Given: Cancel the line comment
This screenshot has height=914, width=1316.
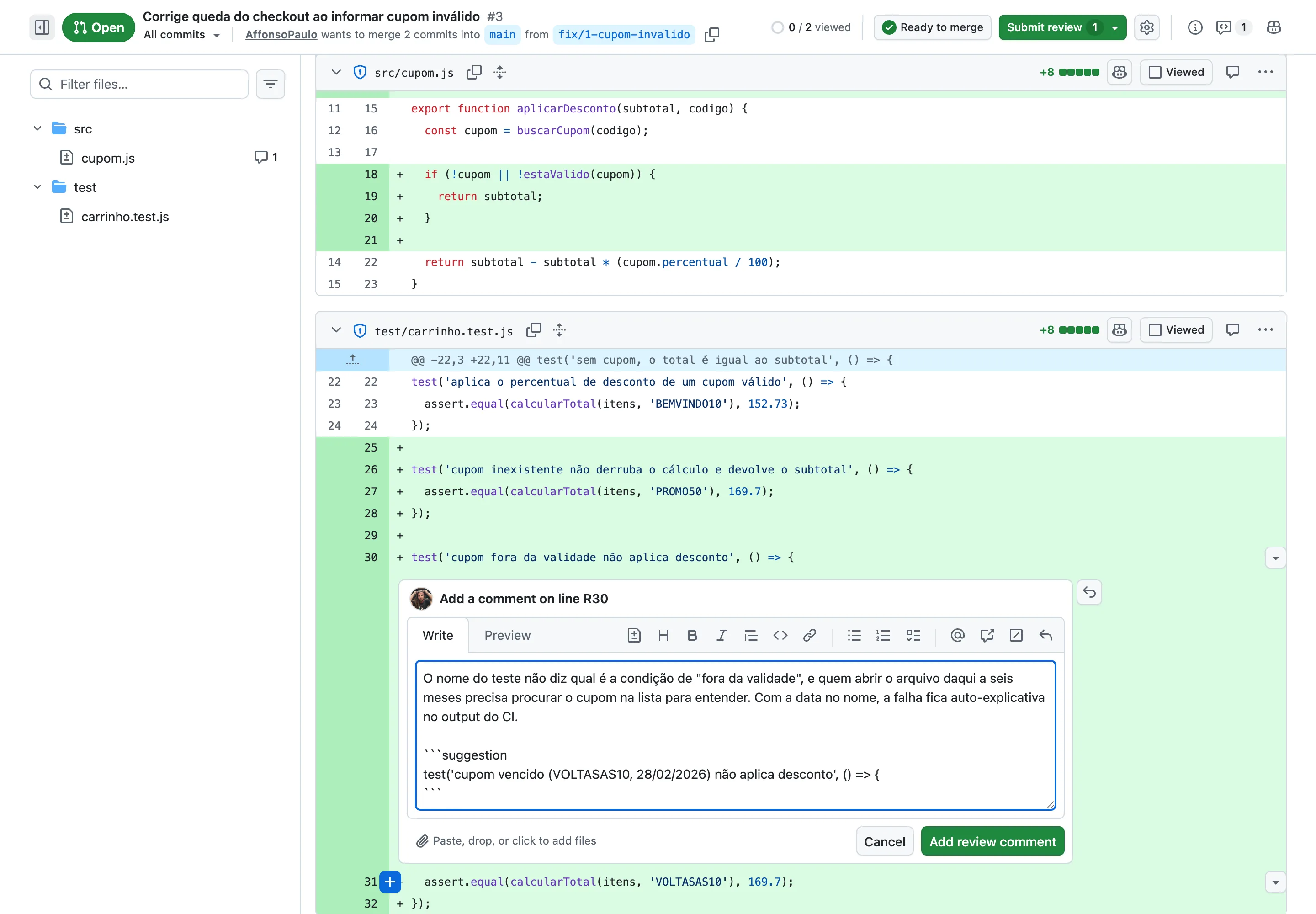Looking at the screenshot, I should point(884,841).
